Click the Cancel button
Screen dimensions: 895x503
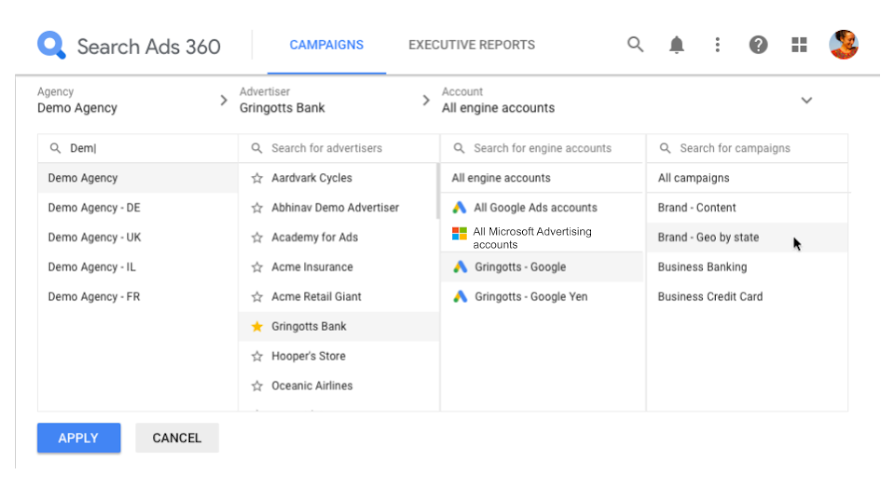click(x=177, y=438)
